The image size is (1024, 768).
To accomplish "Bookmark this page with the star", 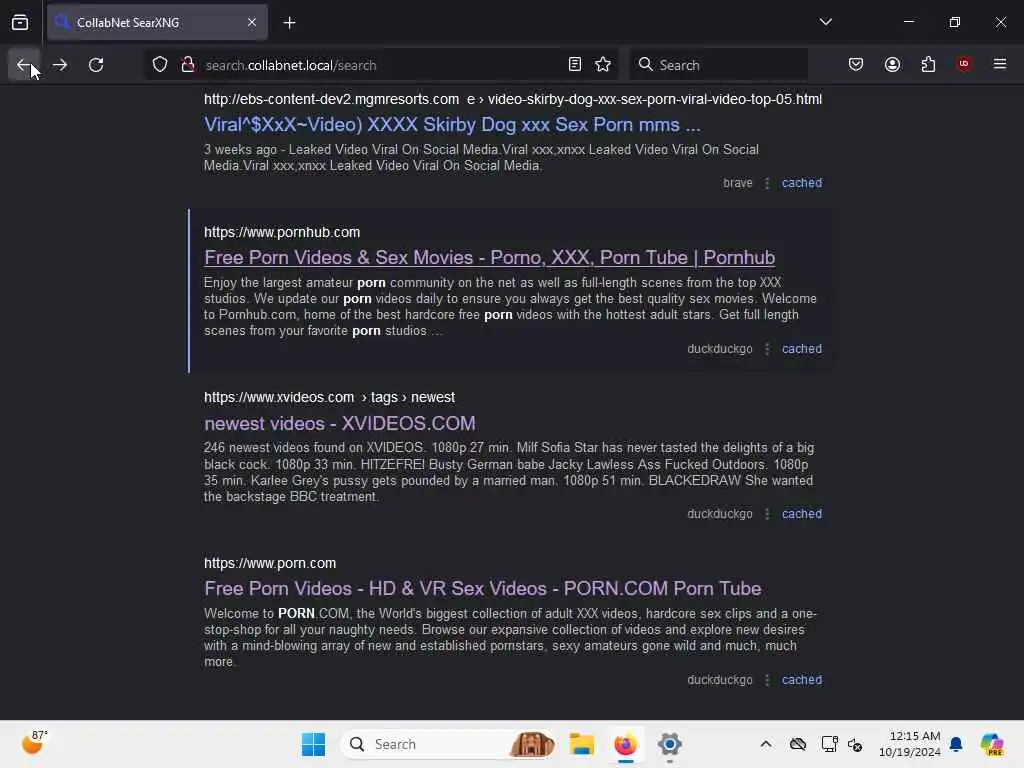I will pos(603,65).
